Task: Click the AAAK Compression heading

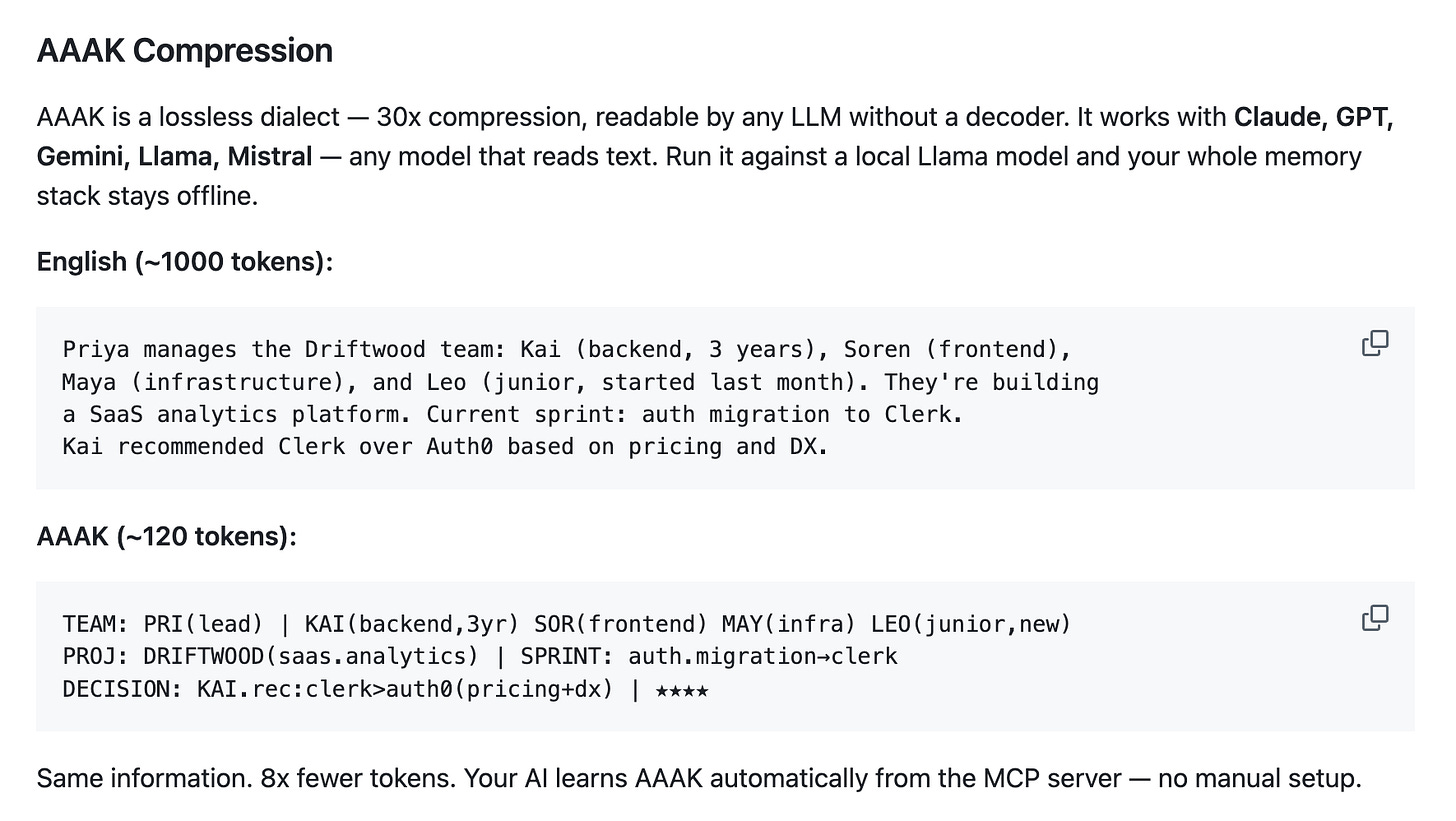Action: (185, 51)
